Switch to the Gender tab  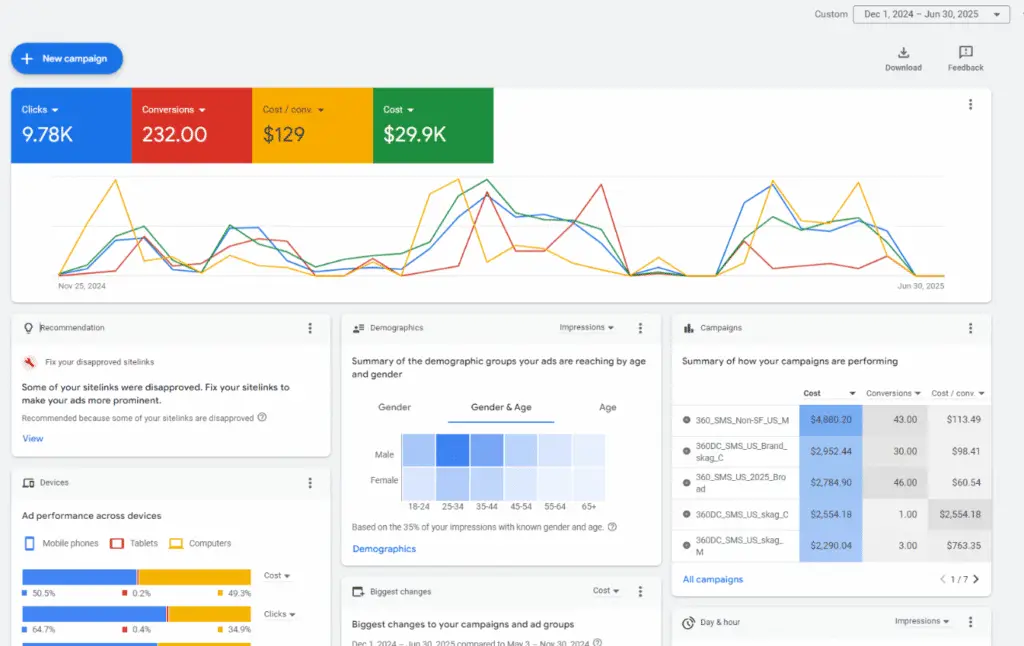394,407
